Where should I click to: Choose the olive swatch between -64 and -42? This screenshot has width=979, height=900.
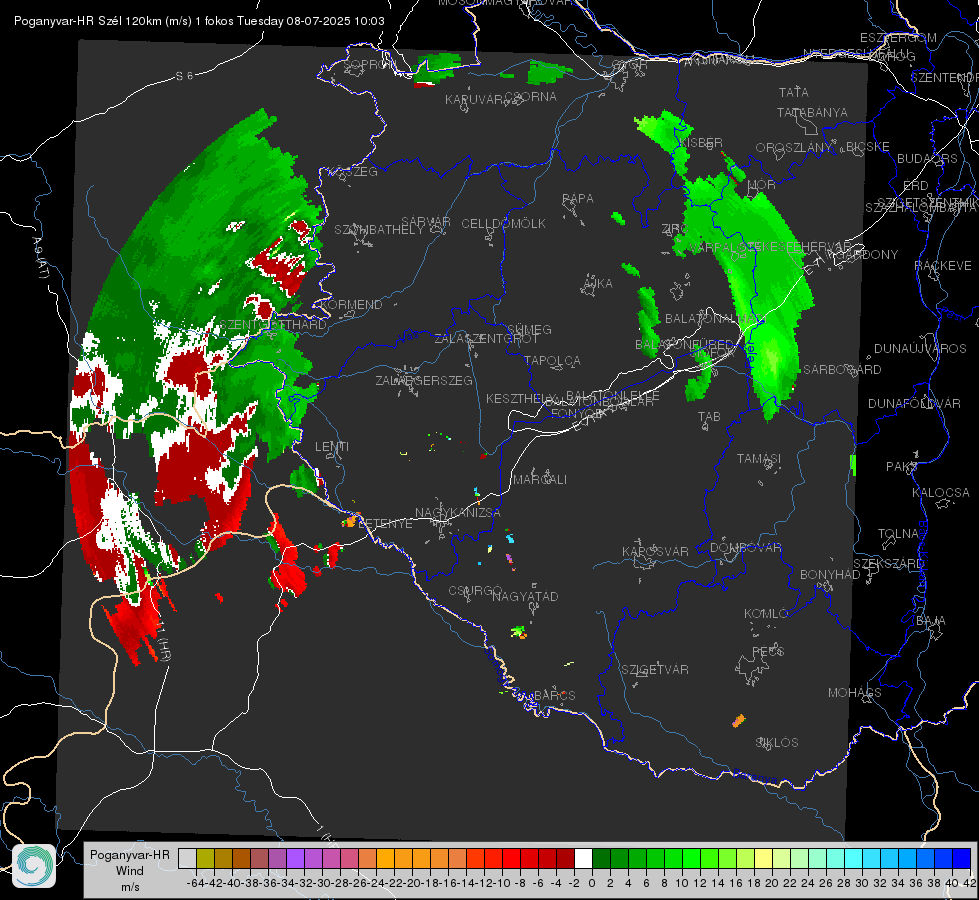[x=205, y=859]
